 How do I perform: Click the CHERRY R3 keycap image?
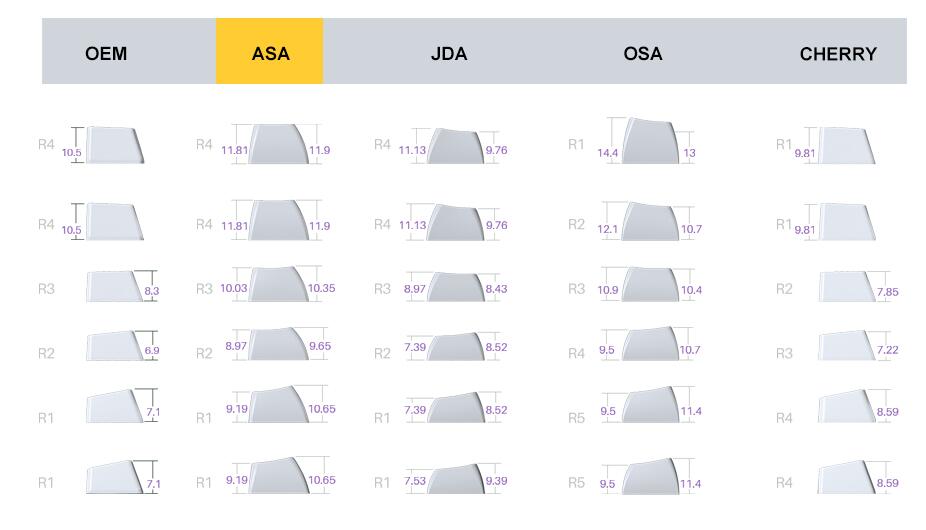846,346
